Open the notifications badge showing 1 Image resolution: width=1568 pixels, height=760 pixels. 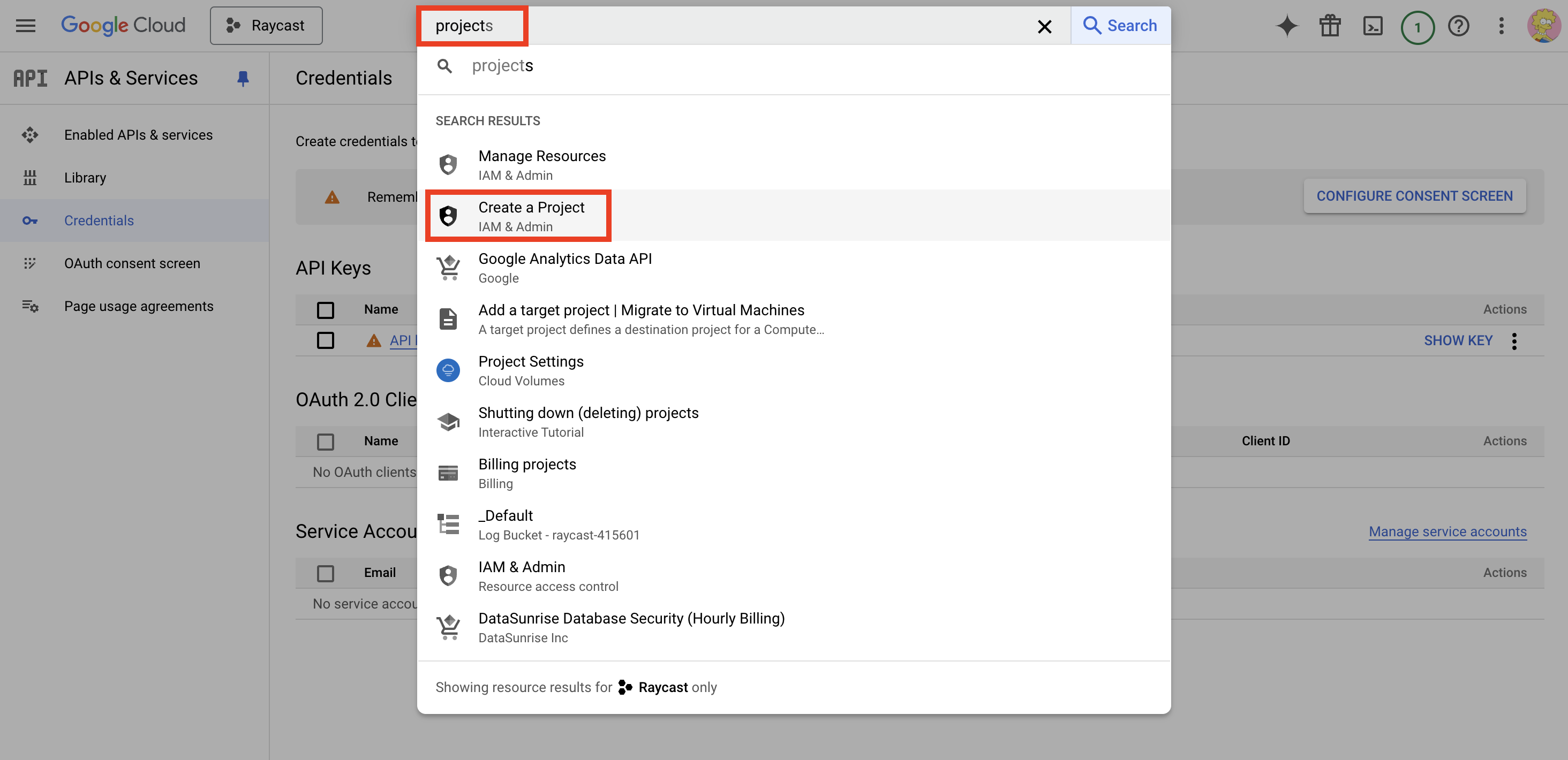1417,27
